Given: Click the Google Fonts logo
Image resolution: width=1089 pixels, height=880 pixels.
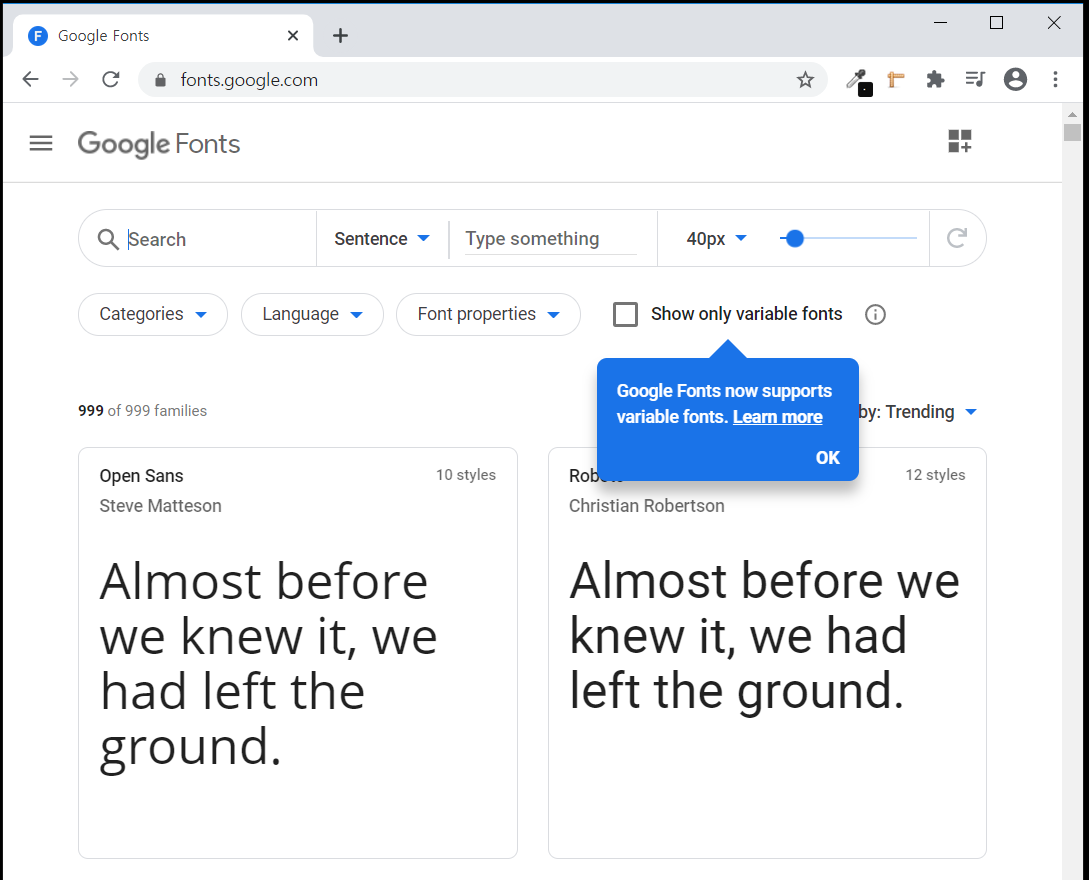Looking at the screenshot, I should click(158, 144).
